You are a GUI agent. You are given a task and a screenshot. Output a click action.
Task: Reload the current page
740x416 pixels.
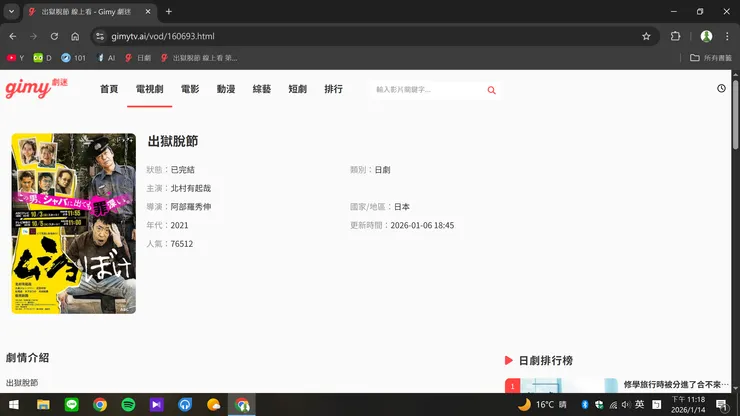(54, 36)
